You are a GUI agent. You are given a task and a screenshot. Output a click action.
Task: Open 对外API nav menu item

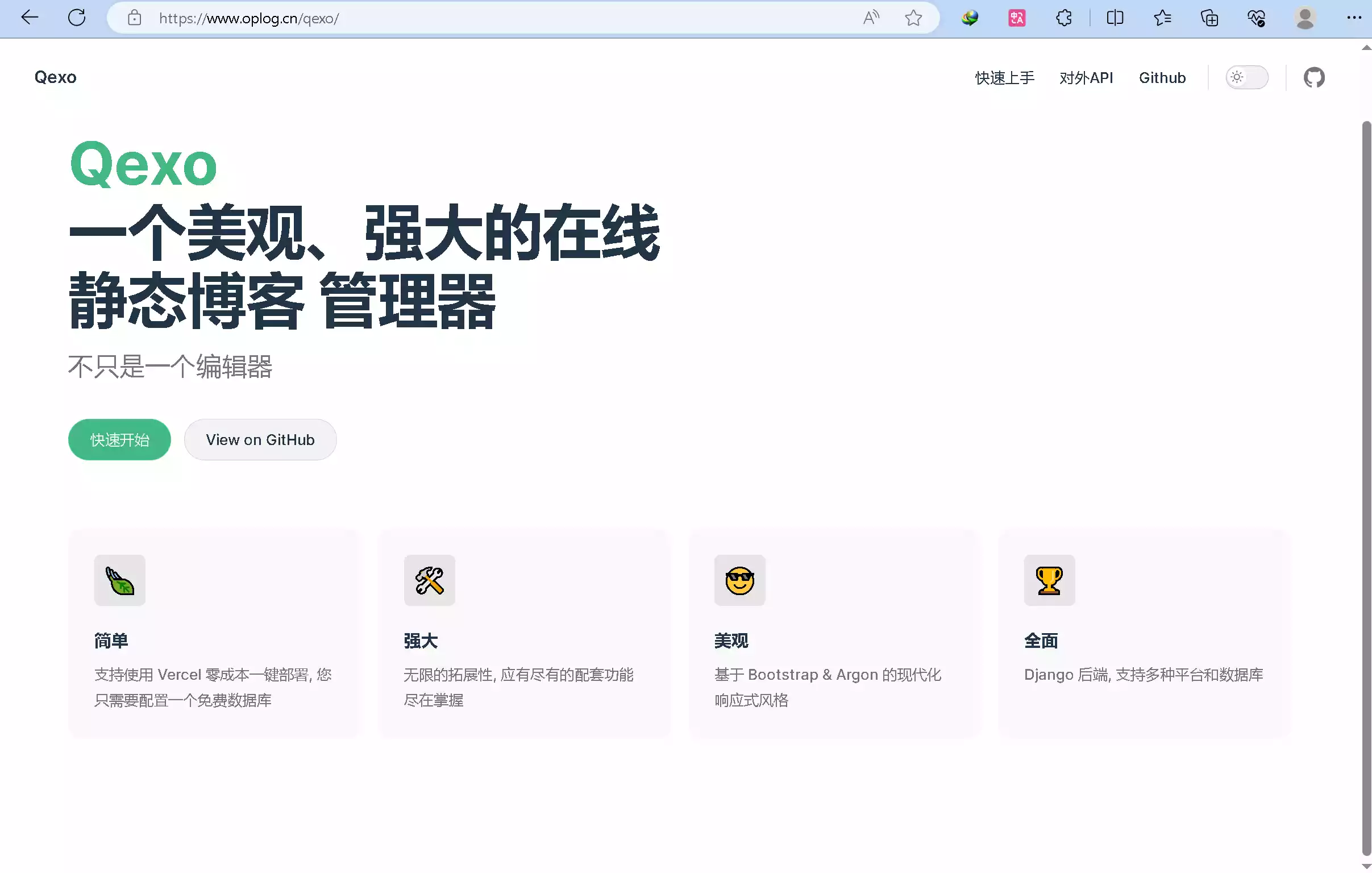[x=1086, y=77]
